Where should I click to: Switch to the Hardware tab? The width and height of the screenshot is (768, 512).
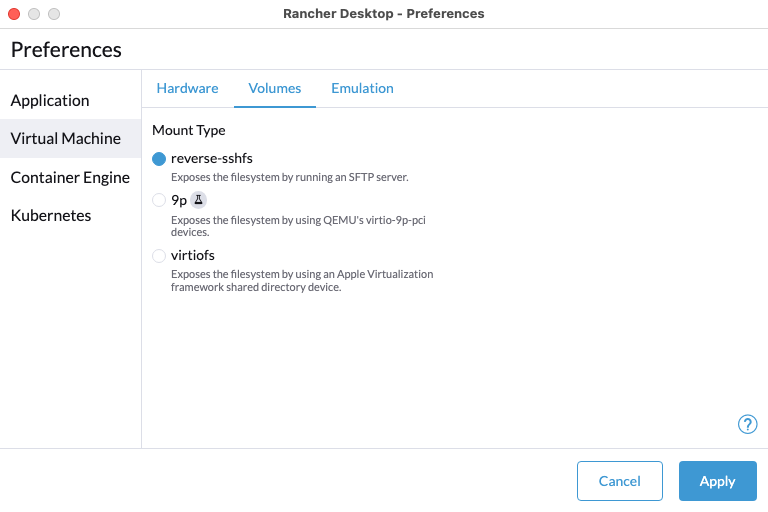point(187,88)
